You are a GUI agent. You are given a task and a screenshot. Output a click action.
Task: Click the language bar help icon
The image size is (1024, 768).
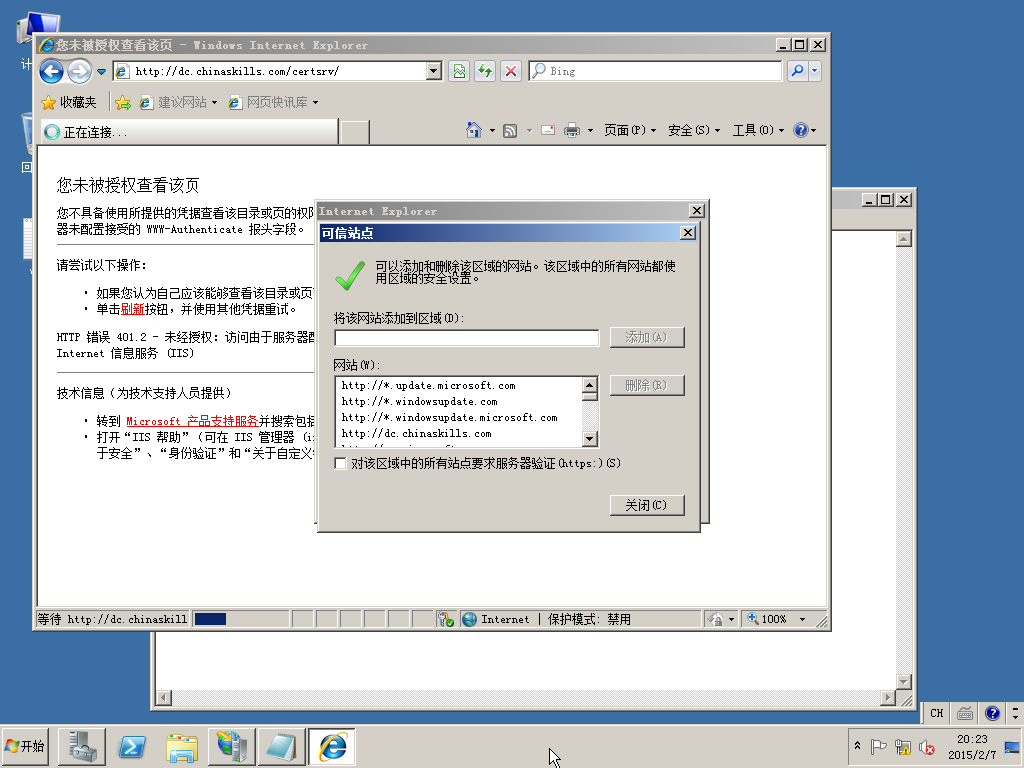[992, 713]
